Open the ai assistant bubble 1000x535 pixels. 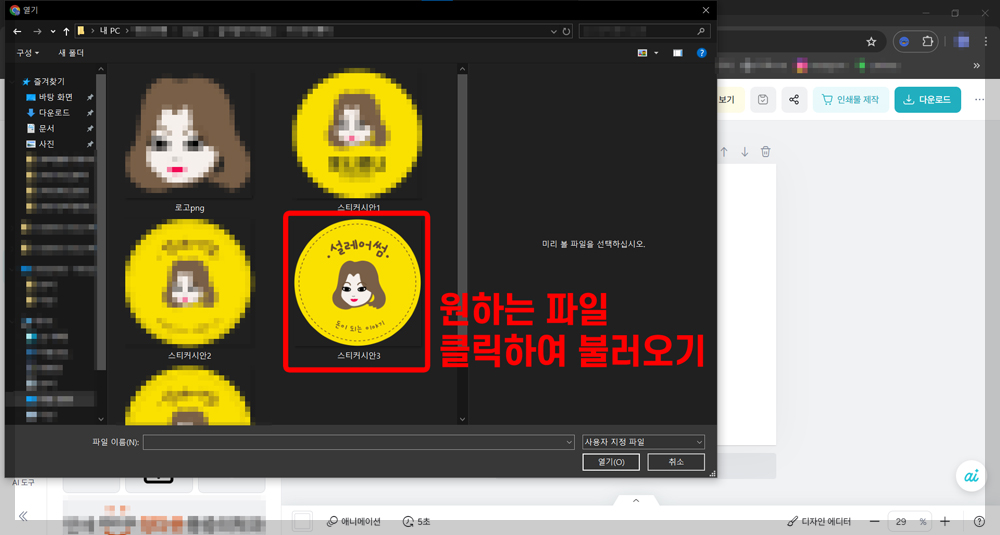click(971, 476)
